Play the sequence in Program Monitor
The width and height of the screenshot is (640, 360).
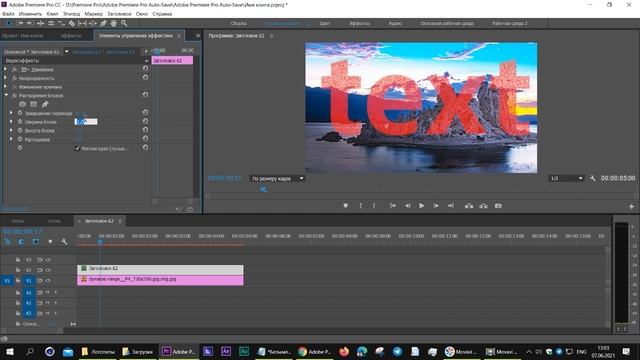(x=422, y=206)
